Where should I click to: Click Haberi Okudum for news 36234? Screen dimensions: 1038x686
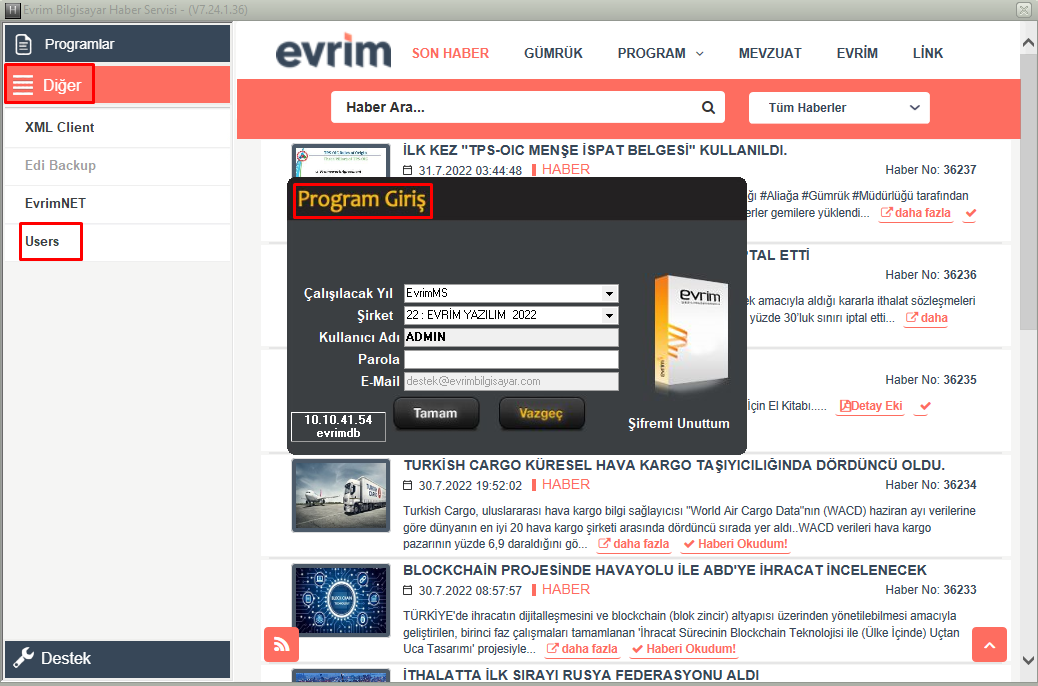(x=735, y=544)
